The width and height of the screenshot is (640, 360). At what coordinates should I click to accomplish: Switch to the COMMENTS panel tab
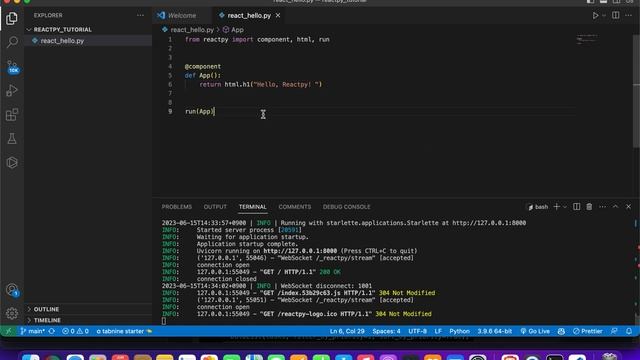coord(295,207)
